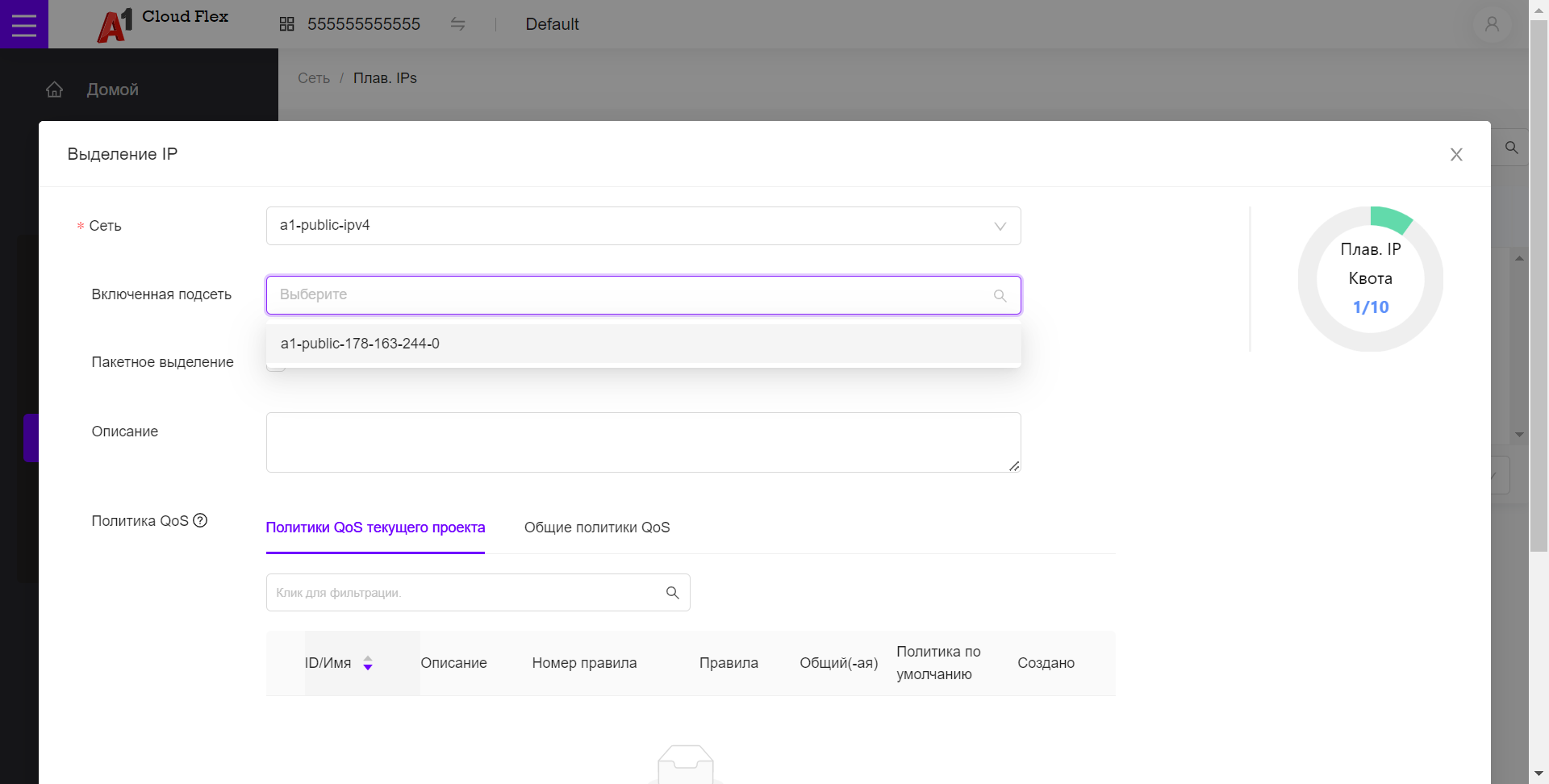This screenshot has width=1549, height=784.
Task: Switch to Общие политики QoS tab
Action: click(597, 528)
